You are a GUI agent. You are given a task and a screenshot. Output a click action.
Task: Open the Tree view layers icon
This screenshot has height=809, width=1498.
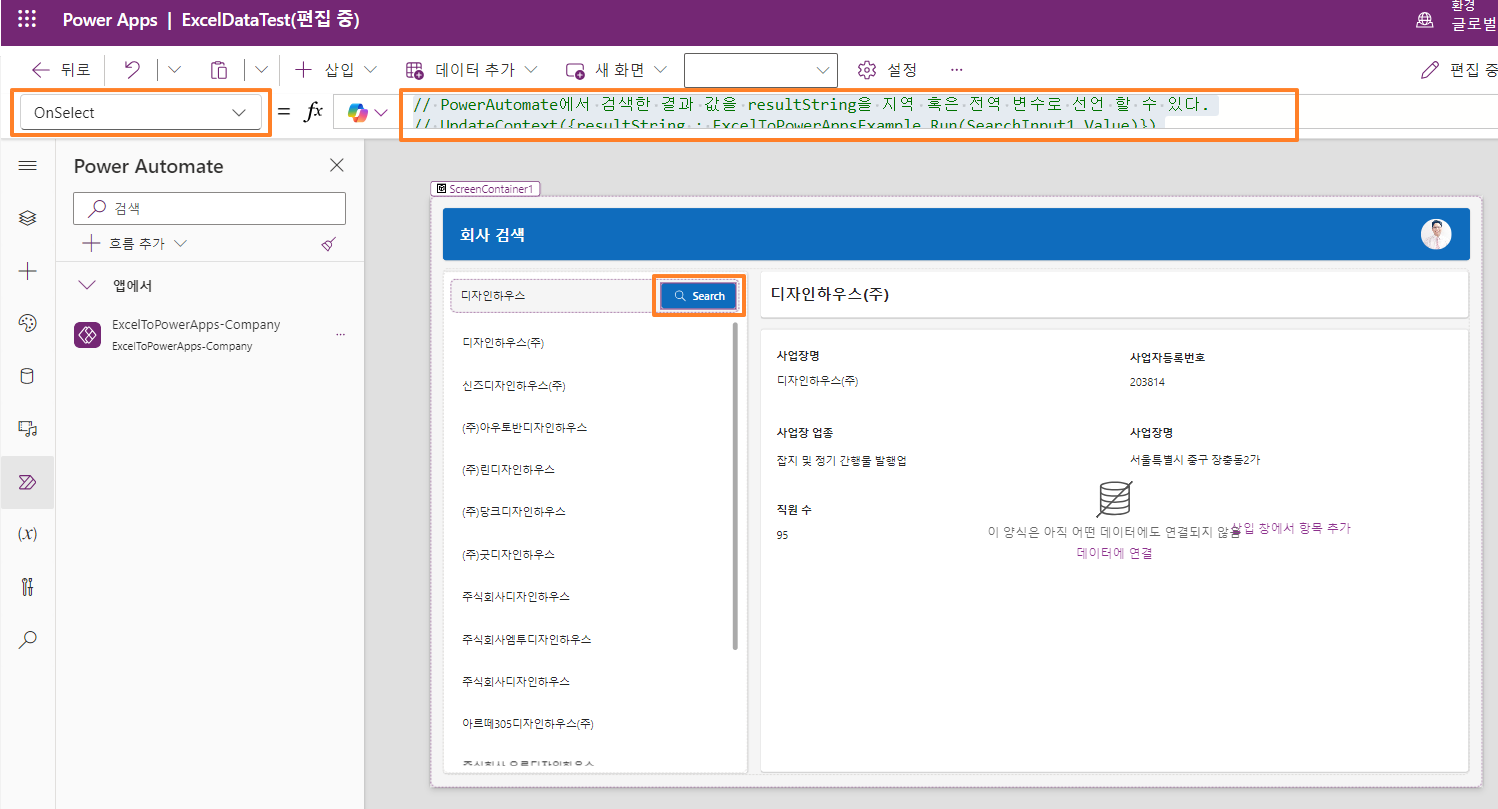28,217
